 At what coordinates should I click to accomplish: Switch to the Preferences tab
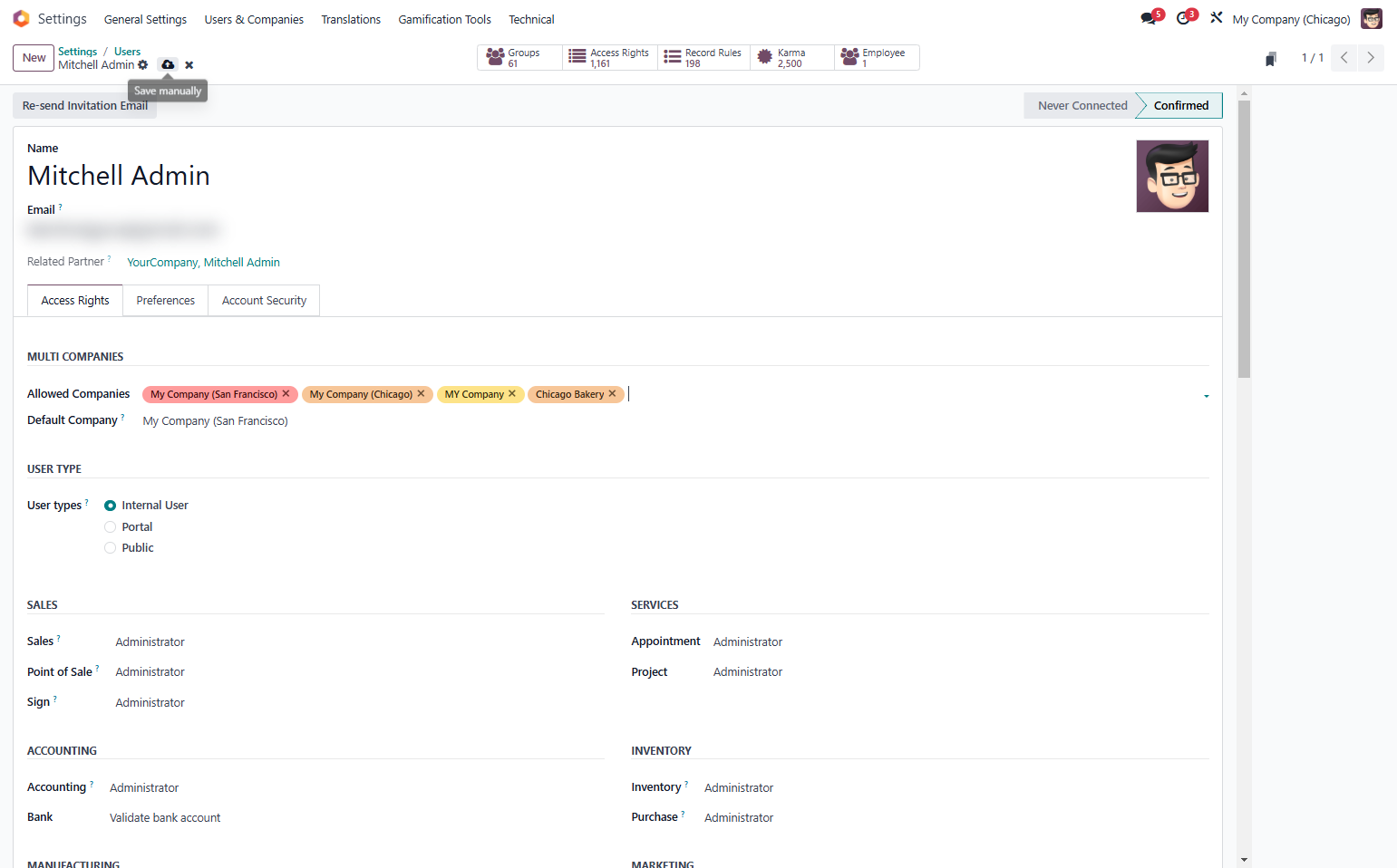pos(166,301)
